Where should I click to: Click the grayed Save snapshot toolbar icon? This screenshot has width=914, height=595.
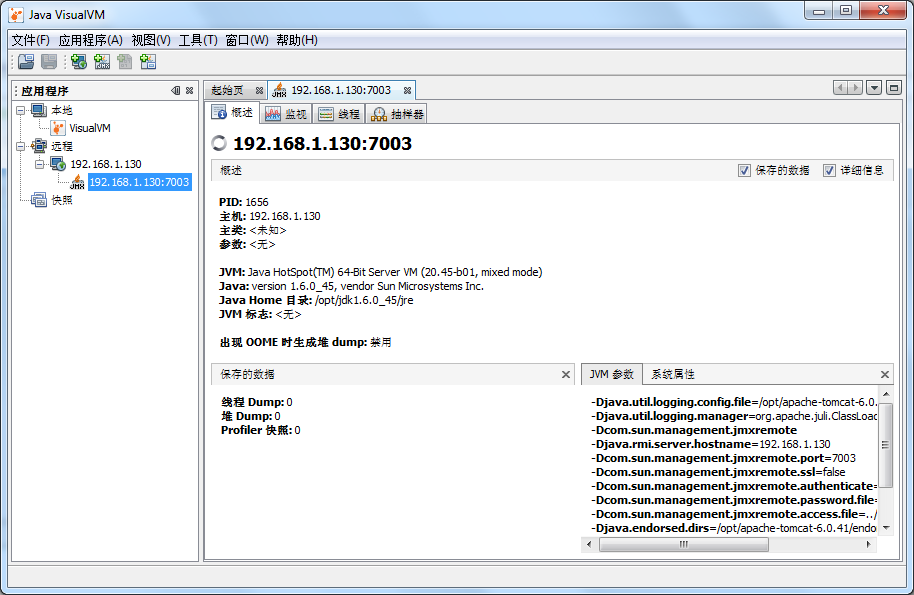pos(50,62)
